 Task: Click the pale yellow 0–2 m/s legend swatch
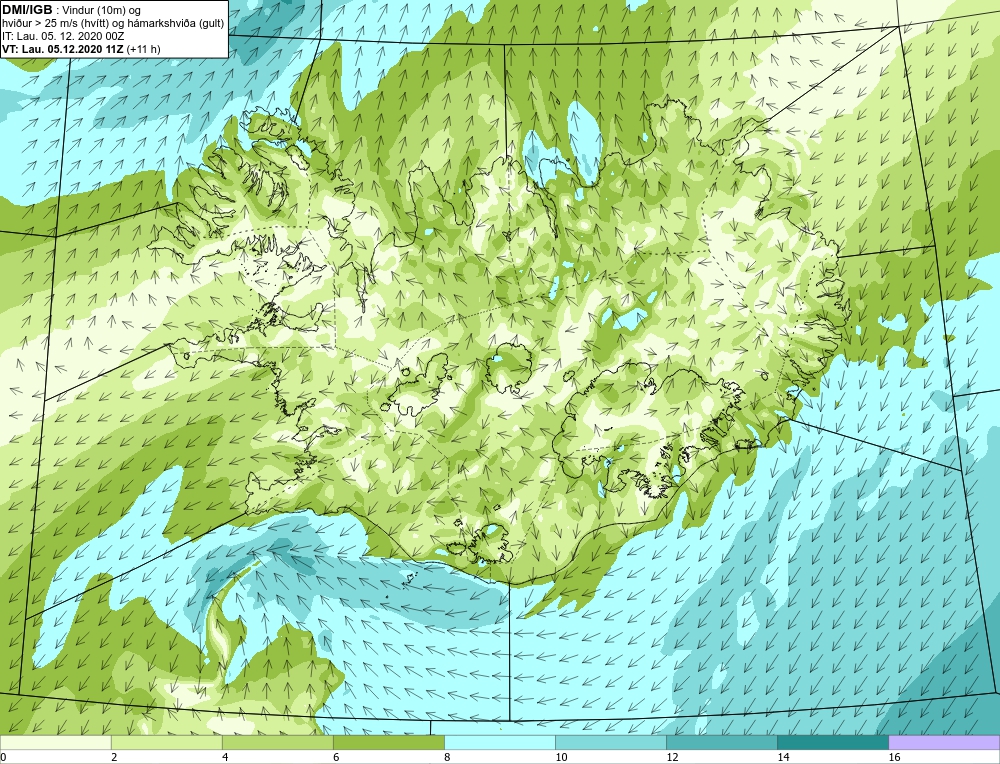click(x=55, y=742)
